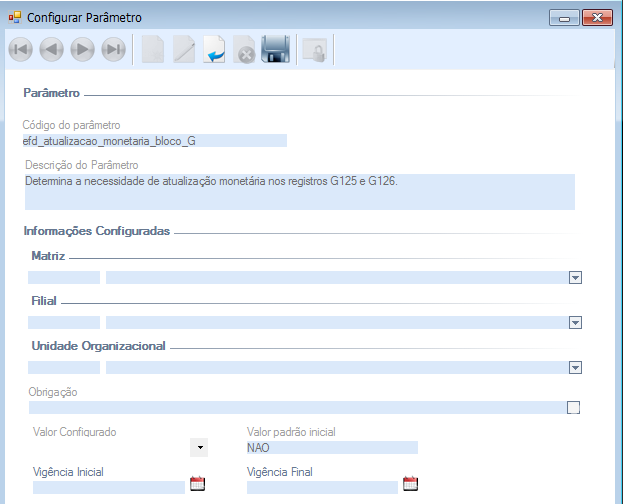Click the padlock toolbar icon

(315, 50)
